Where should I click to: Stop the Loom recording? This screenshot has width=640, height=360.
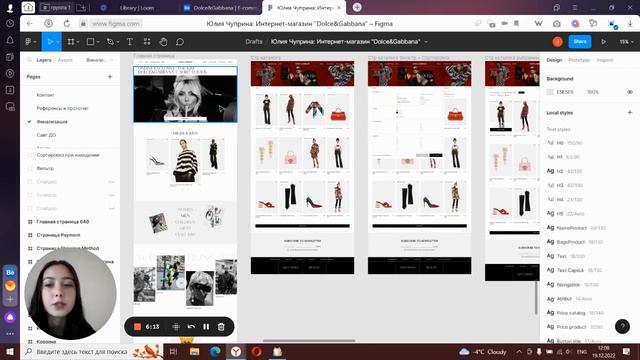(x=138, y=327)
